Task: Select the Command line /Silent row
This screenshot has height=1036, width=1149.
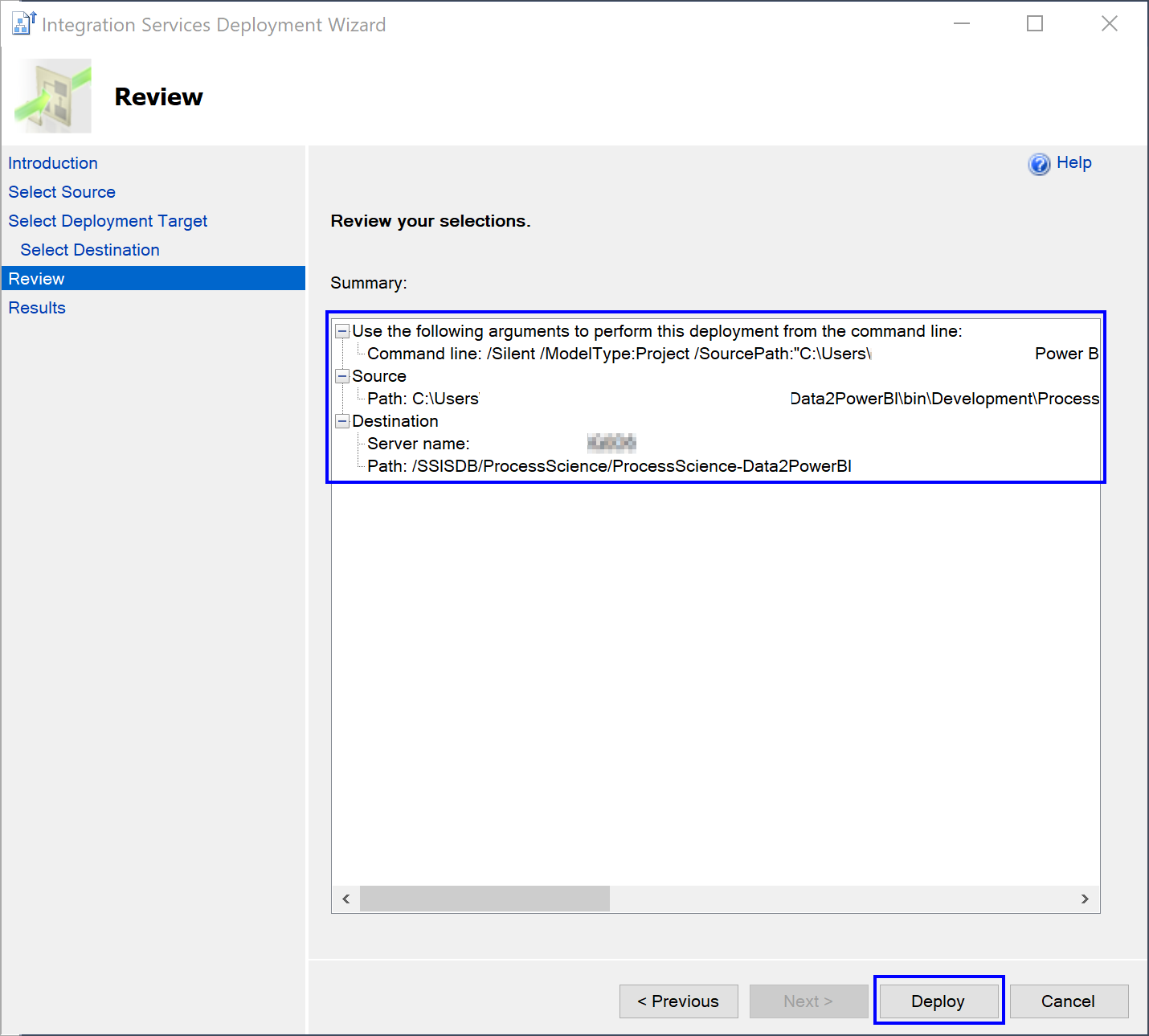Action: [x=733, y=354]
